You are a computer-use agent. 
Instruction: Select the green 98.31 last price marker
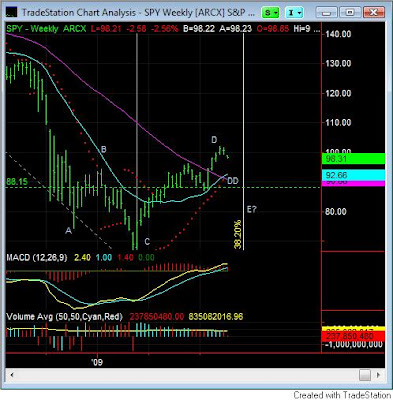(x=353, y=159)
